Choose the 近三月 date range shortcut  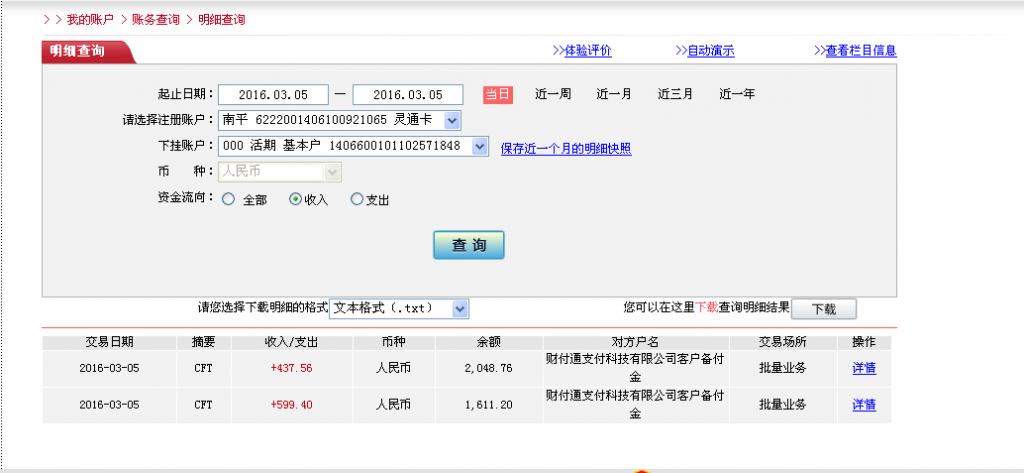coord(675,94)
